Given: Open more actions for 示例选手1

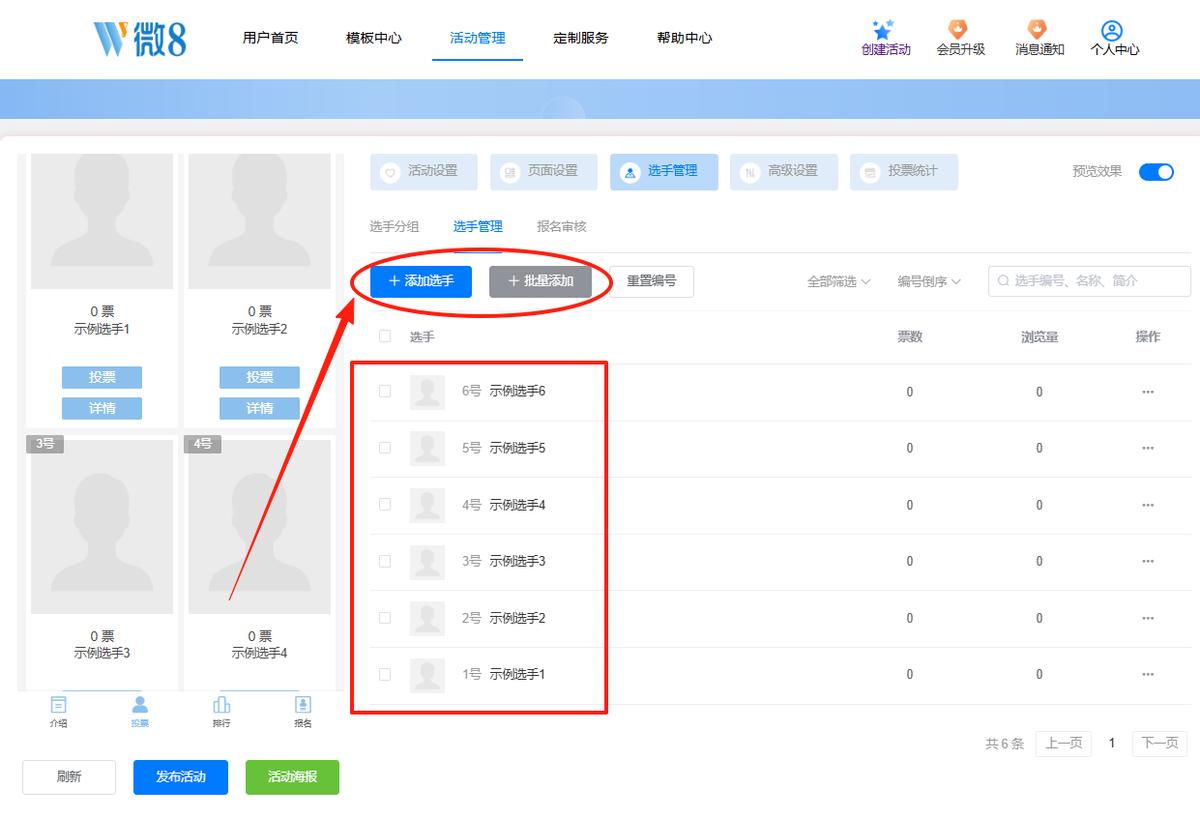Looking at the screenshot, I should pyautogui.click(x=1148, y=674).
